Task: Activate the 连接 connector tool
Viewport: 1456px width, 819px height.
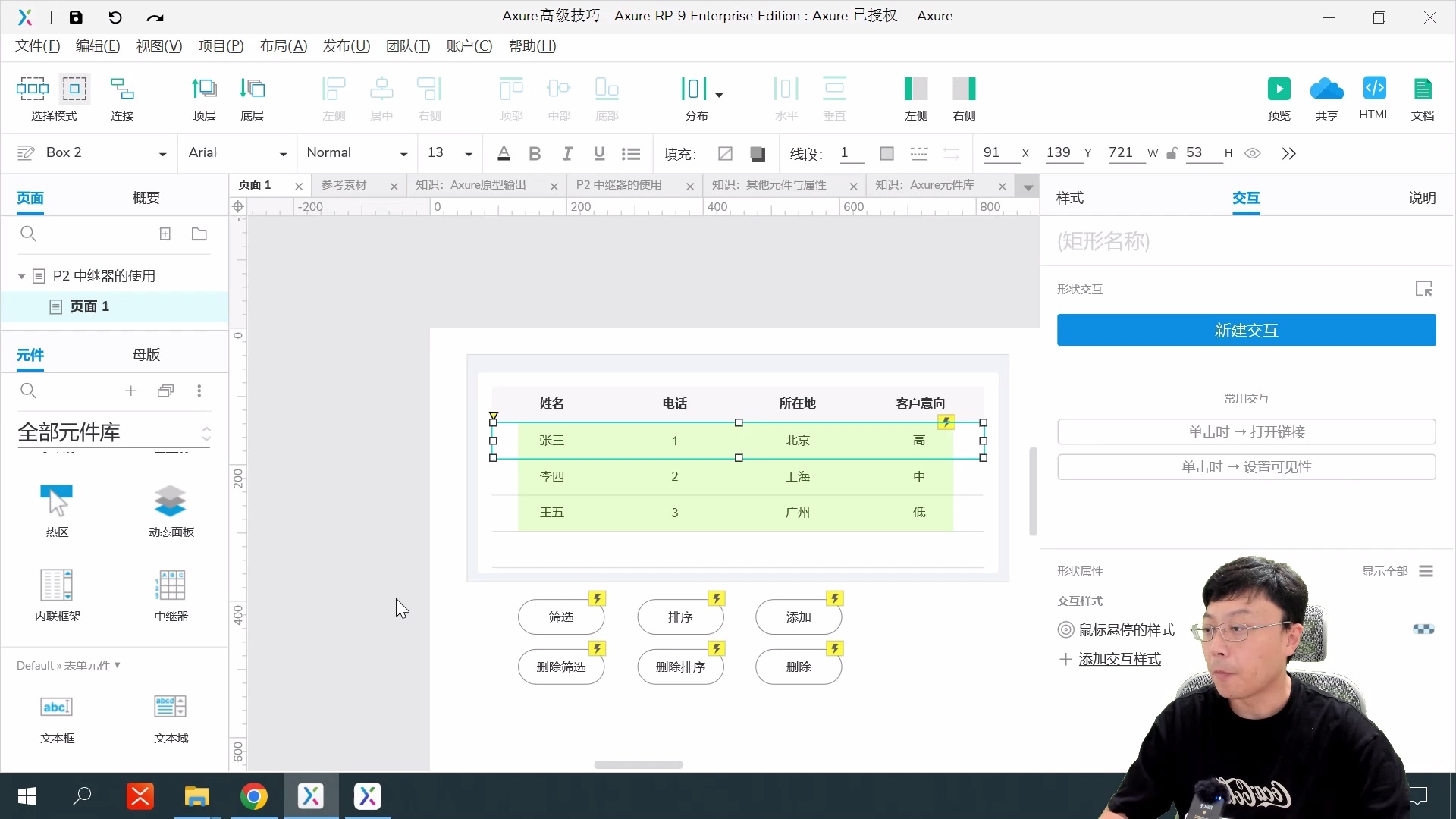Action: pyautogui.click(x=122, y=97)
